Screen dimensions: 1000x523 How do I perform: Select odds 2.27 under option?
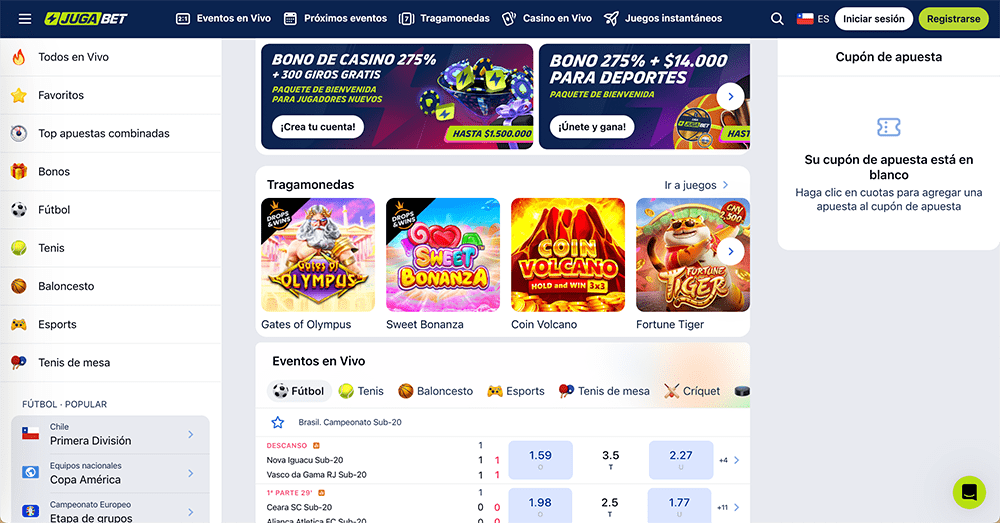[680, 460]
